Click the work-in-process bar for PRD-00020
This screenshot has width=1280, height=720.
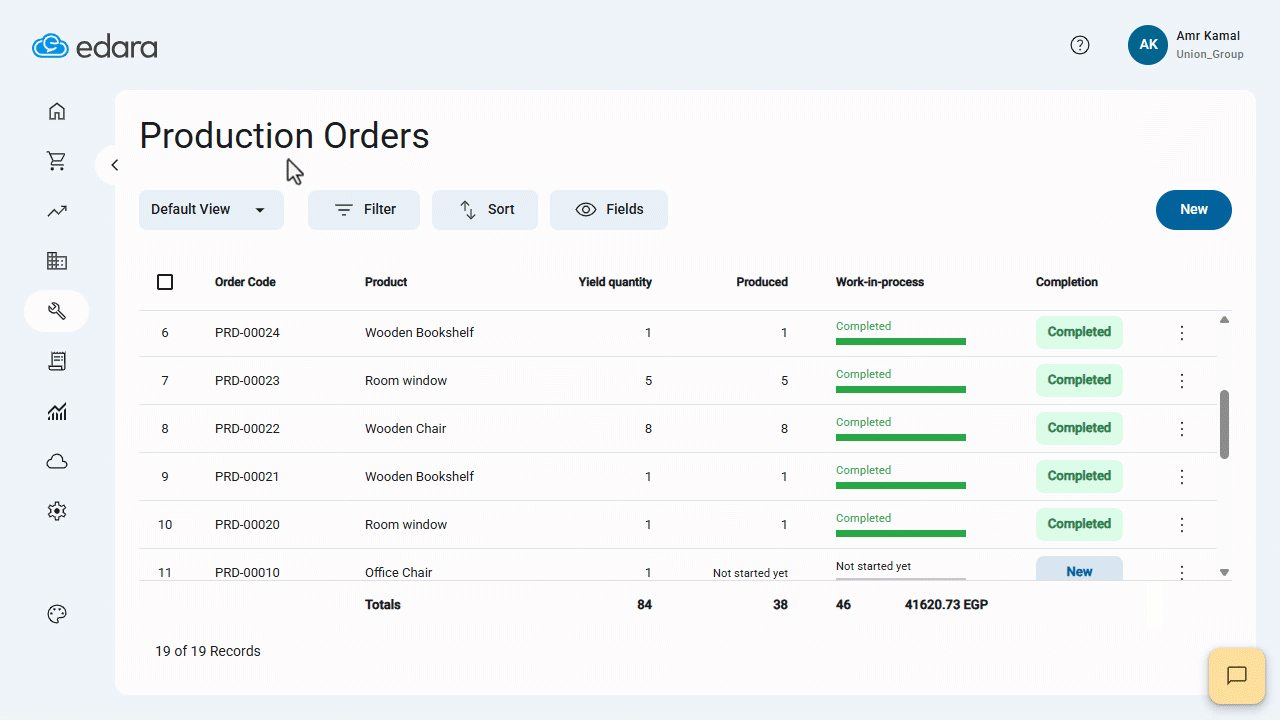[901, 534]
